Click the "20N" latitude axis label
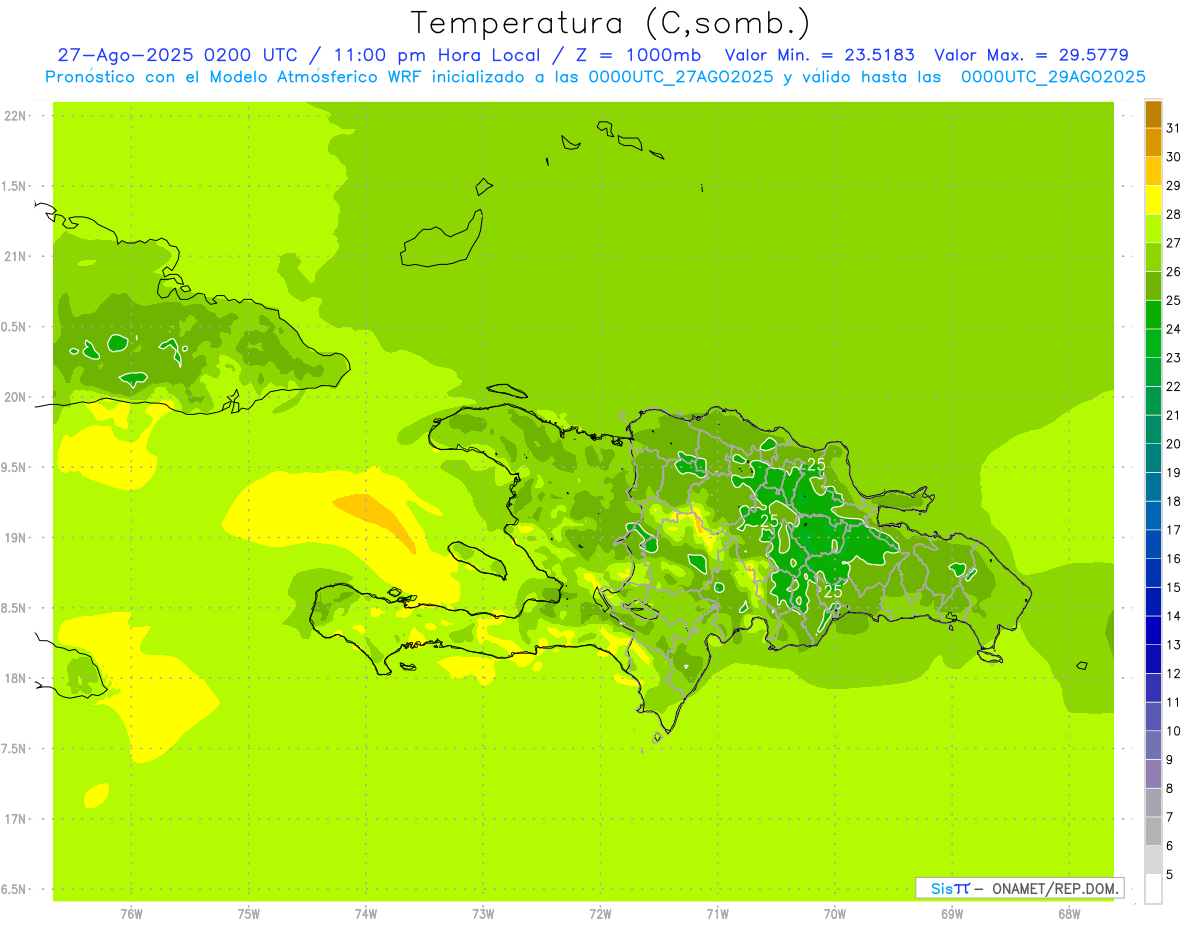 [17, 397]
